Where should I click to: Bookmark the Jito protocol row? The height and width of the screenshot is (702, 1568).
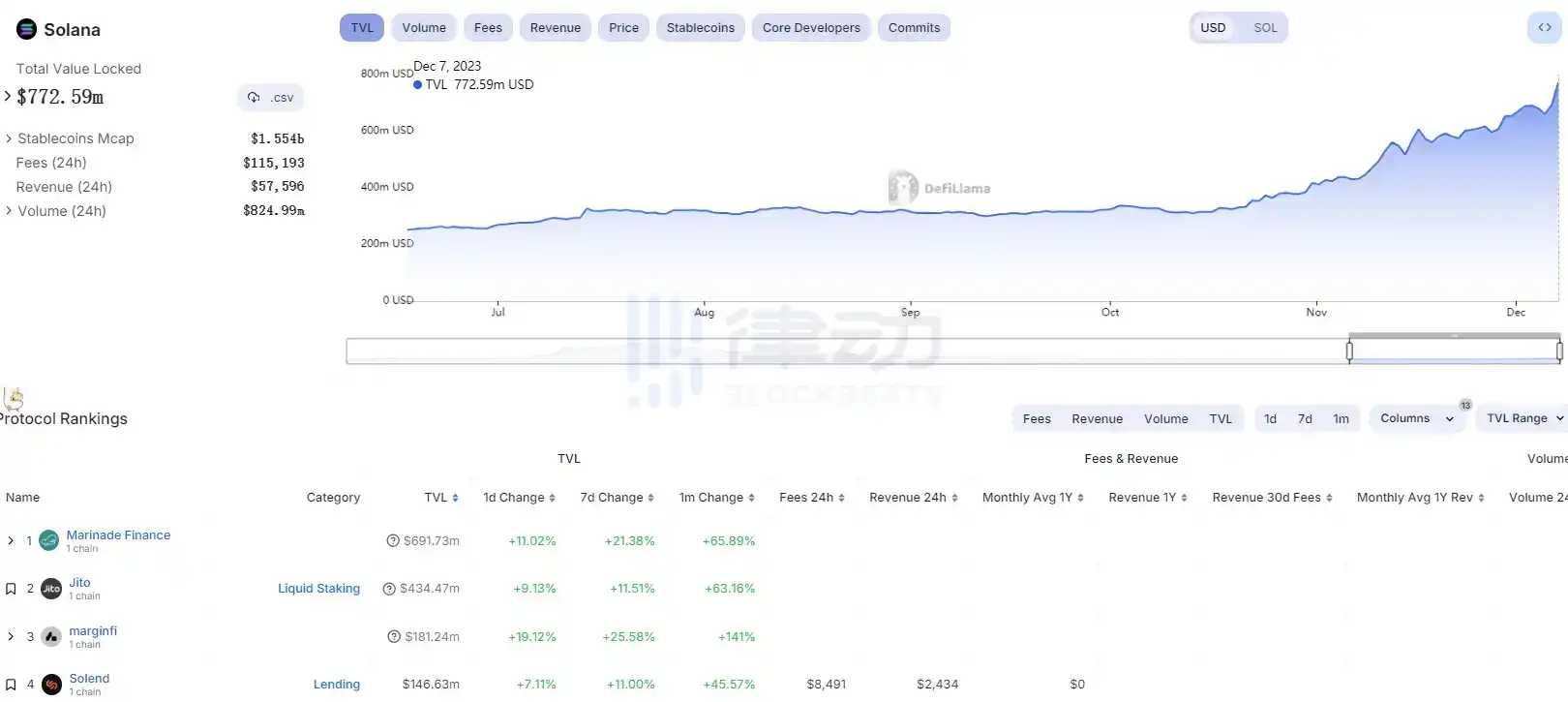click(11, 589)
